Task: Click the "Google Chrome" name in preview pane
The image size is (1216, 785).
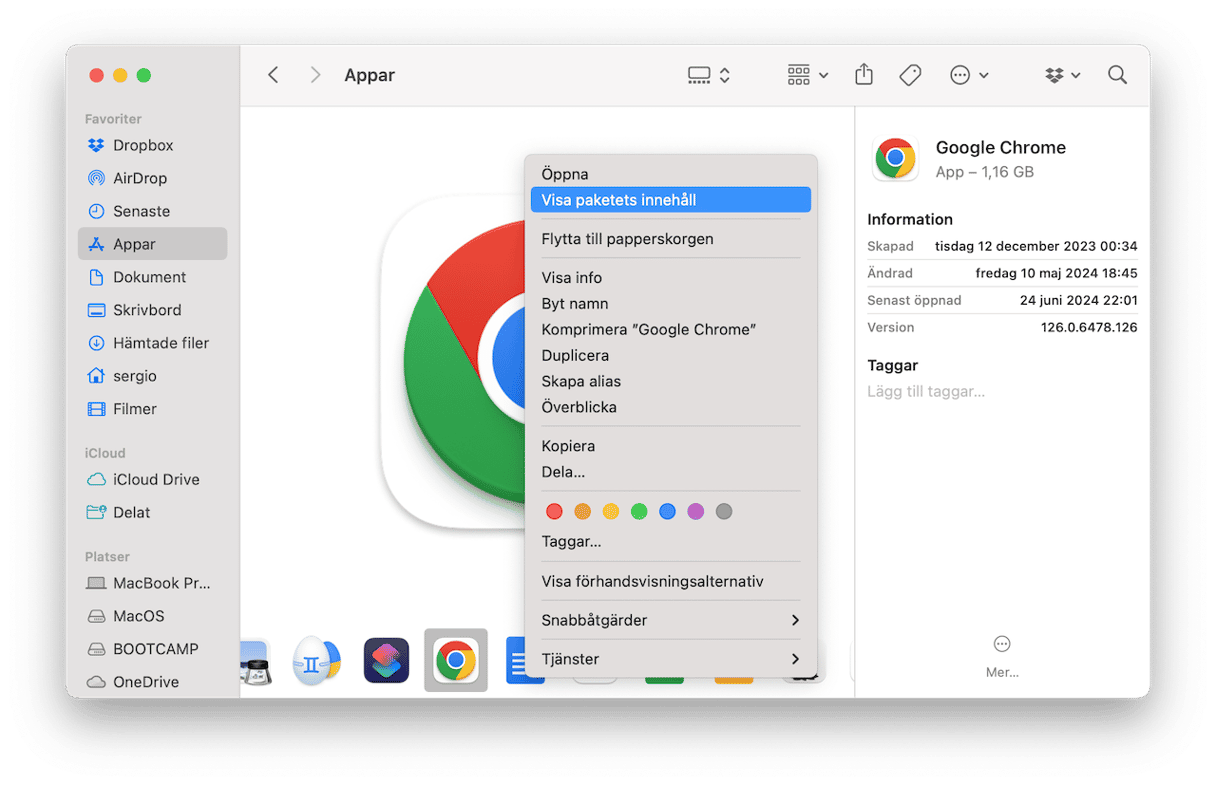Action: [x=1001, y=147]
